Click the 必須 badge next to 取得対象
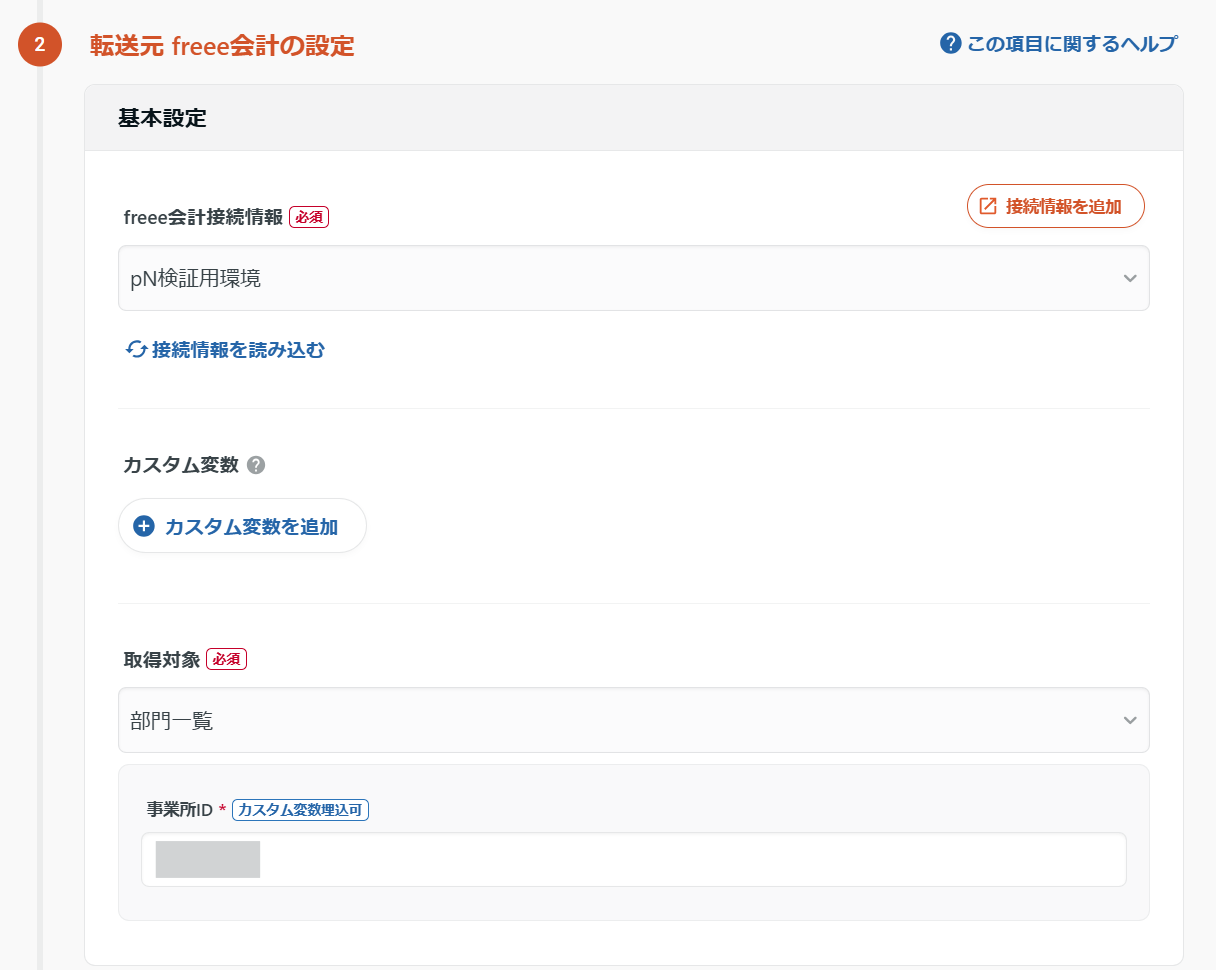 226,659
